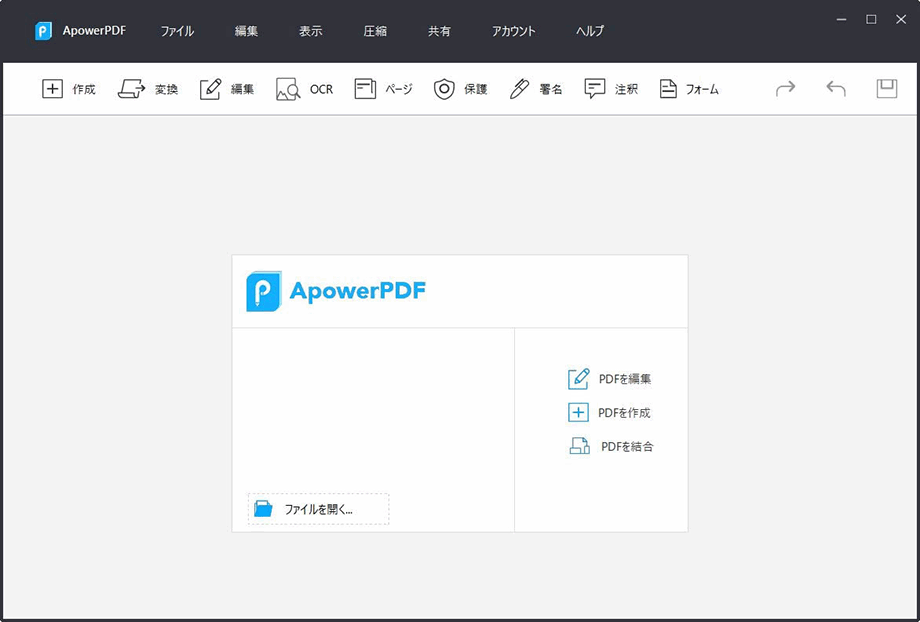Open the 共有 menu
920x622 pixels.
click(439, 32)
